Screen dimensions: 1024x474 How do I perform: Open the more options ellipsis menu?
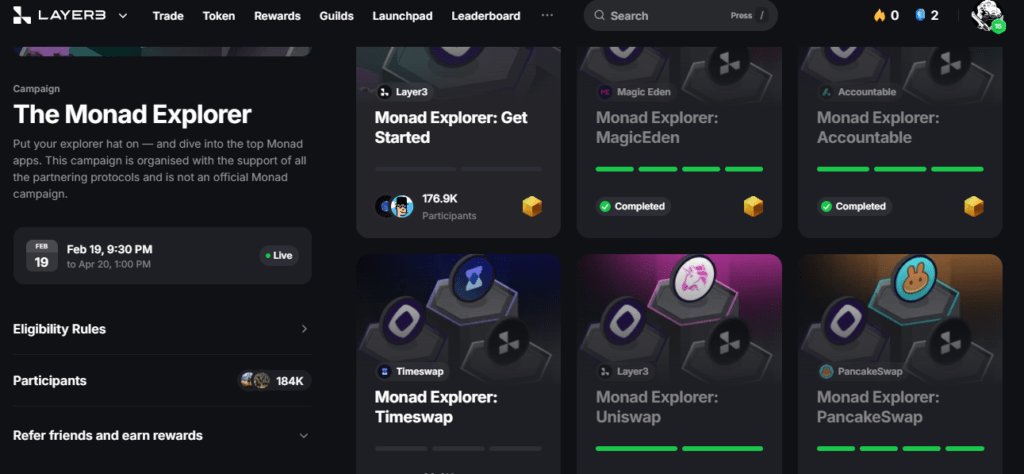[x=547, y=16]
